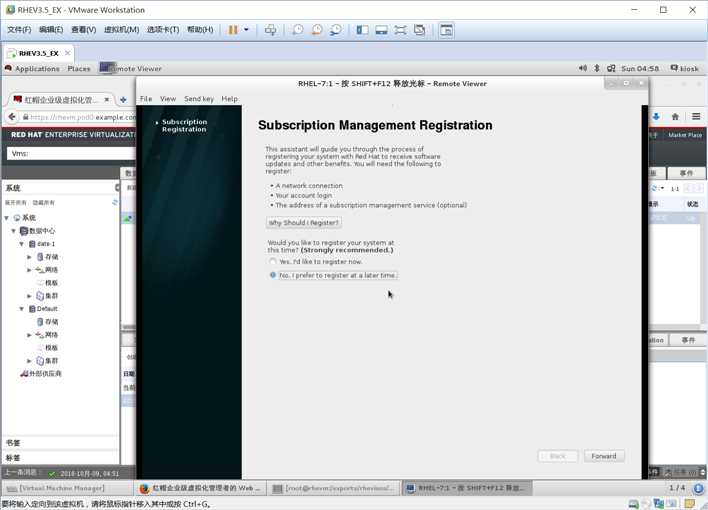
Task: Select Yes, I'd like to register now
Action: 273,262
